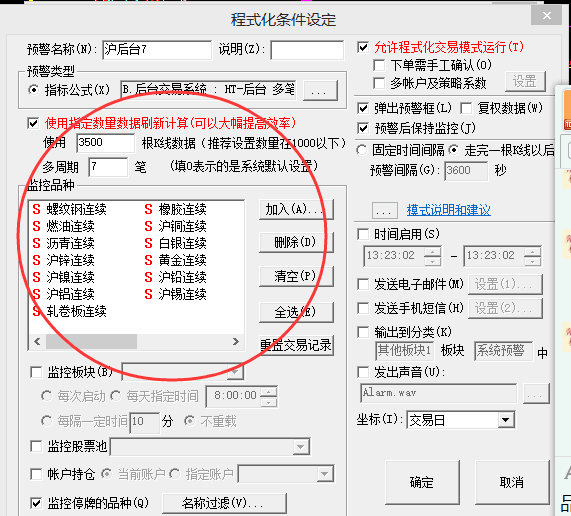Enable 下单需手工确认 checkbox
Viewport: 571px width, 516px height.
pyautogui.click(x=379, y=66)
